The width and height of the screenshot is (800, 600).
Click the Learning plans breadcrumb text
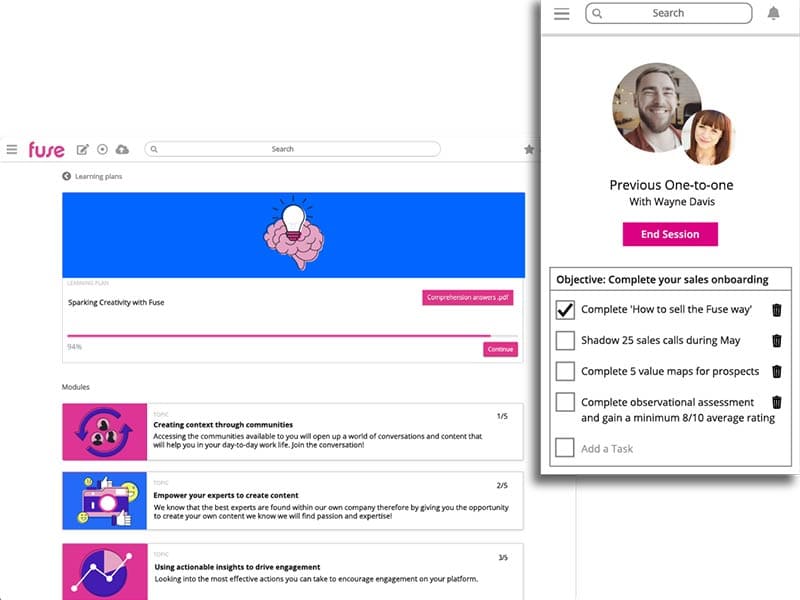98,176
